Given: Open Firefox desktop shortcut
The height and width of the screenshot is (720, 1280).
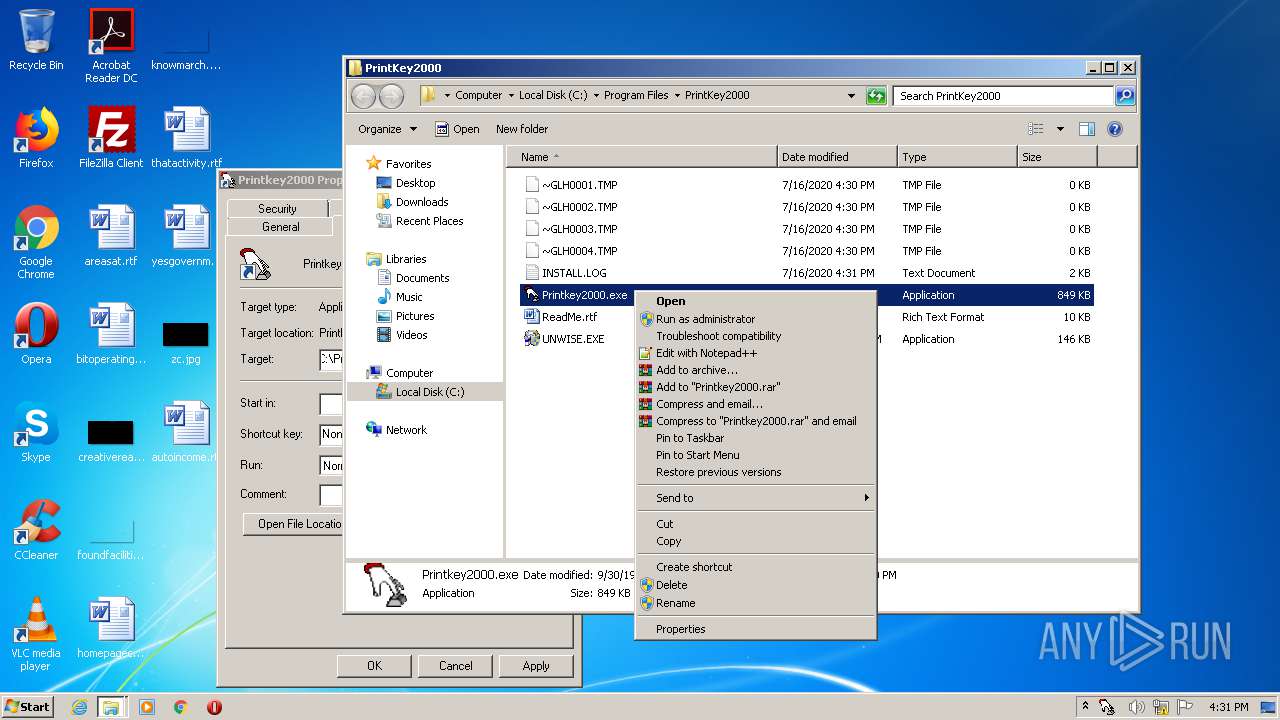Looking at the screenshot, I should (x=36, y=138).
